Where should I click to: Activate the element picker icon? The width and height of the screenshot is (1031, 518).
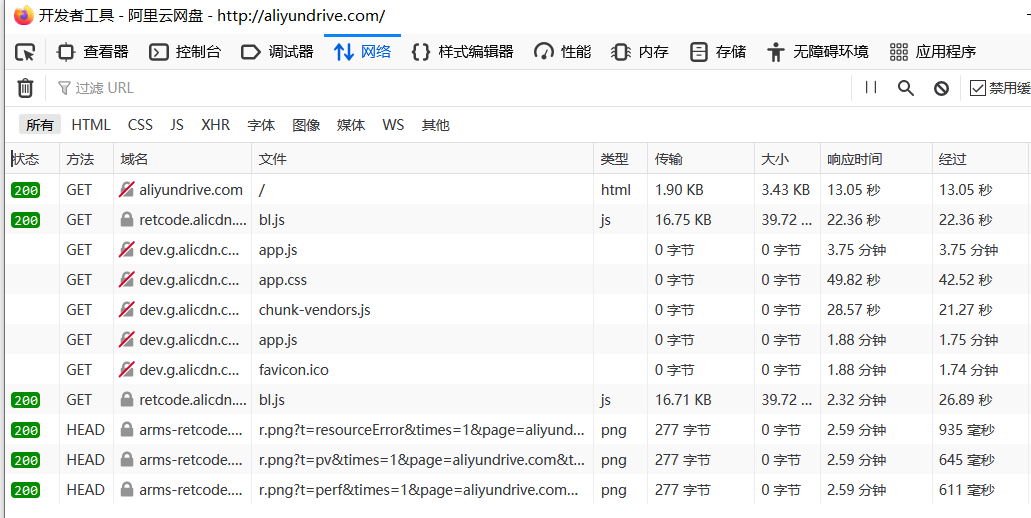click(25, 52)
